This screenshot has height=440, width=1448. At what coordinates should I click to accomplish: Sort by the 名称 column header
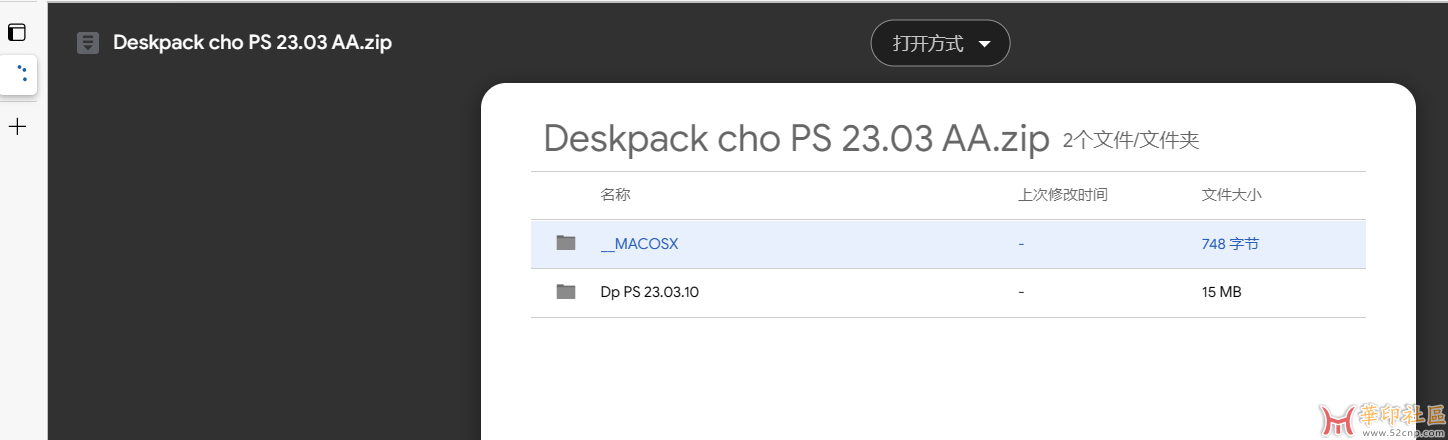pos(615,195)
